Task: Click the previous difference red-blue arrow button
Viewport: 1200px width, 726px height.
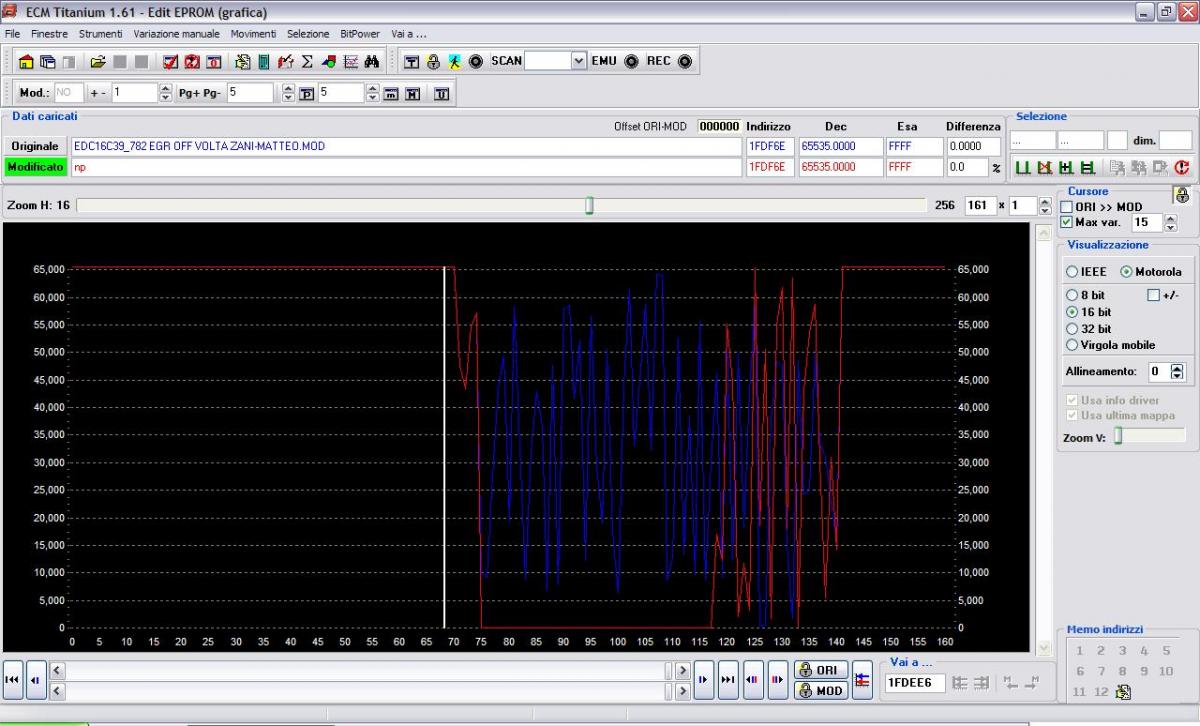Action: 753,680
